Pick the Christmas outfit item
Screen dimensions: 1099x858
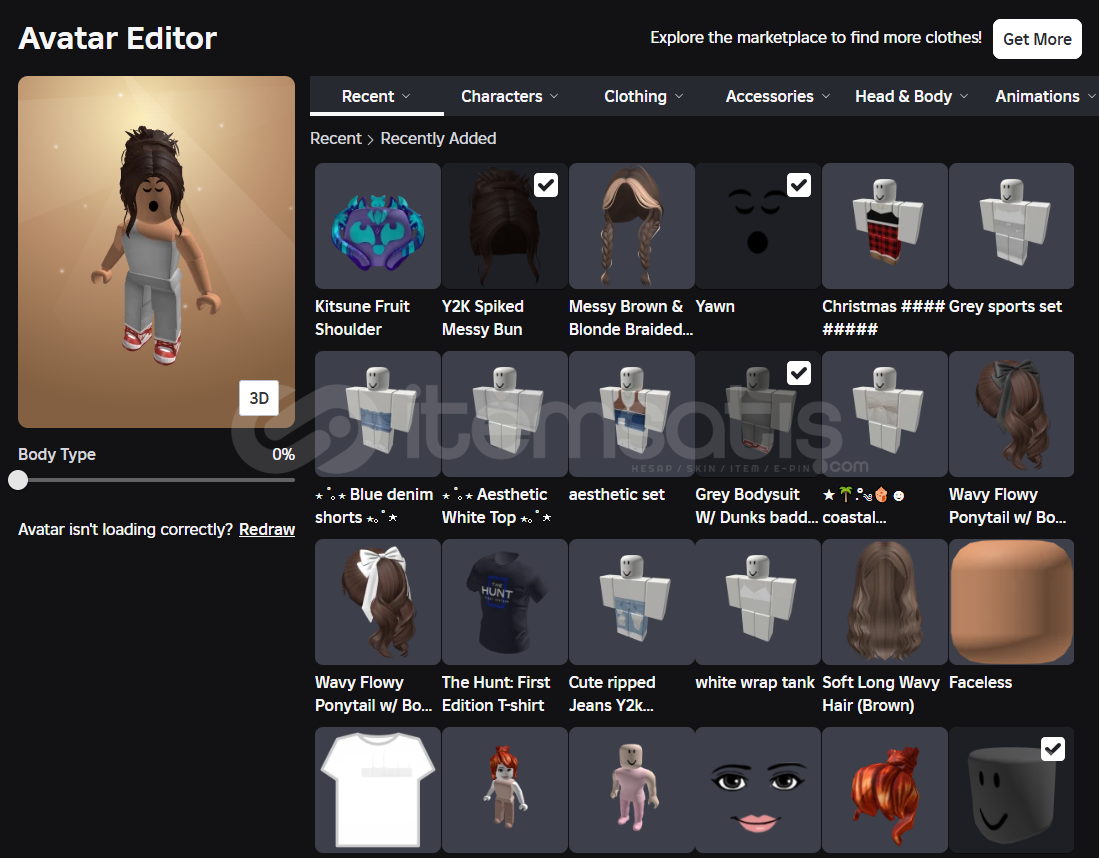coord(884,227)
